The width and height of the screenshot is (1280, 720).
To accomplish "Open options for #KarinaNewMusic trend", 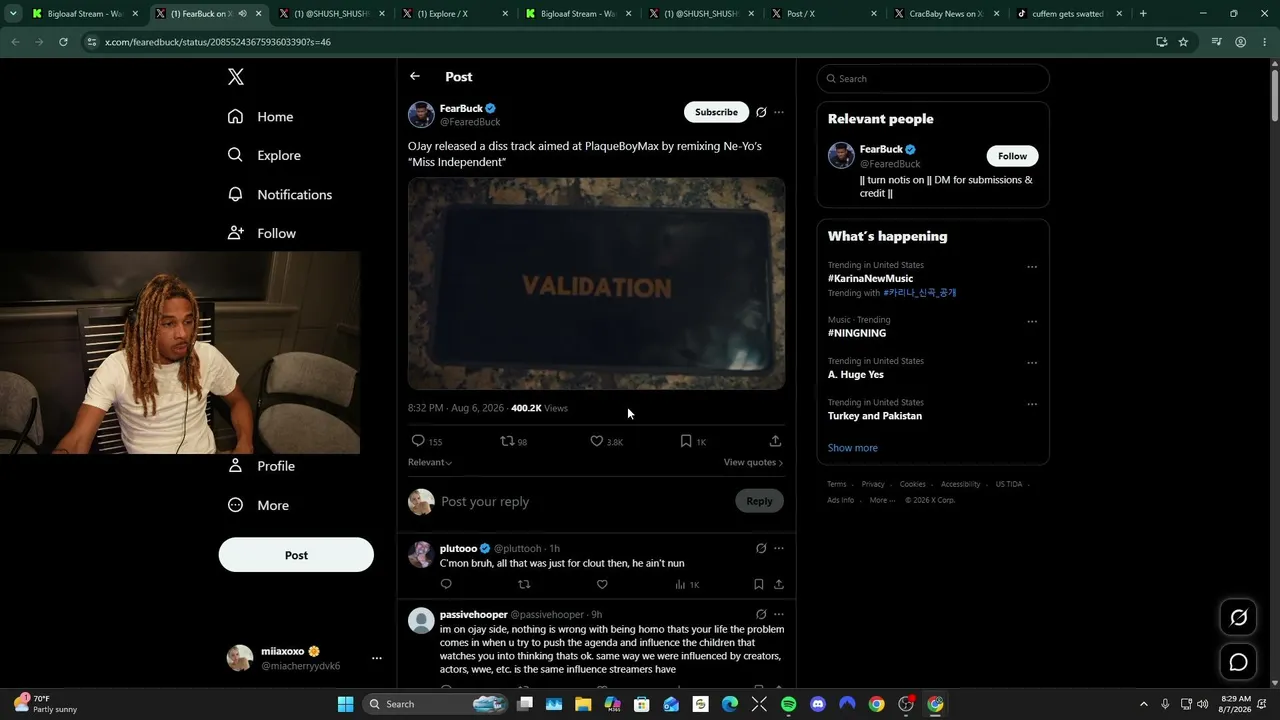I will coord(1032,267).
